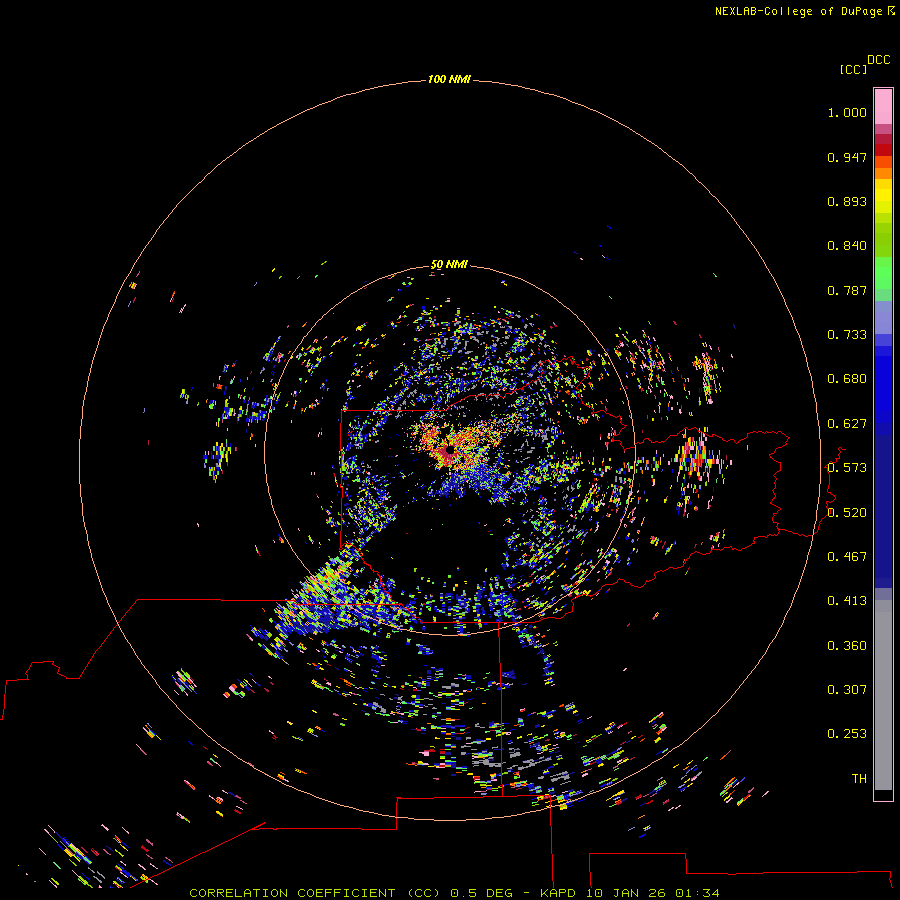Click the [CC] units label
Image resolution: width=900 pixels, height=900 pixels.
click(853, 69)
